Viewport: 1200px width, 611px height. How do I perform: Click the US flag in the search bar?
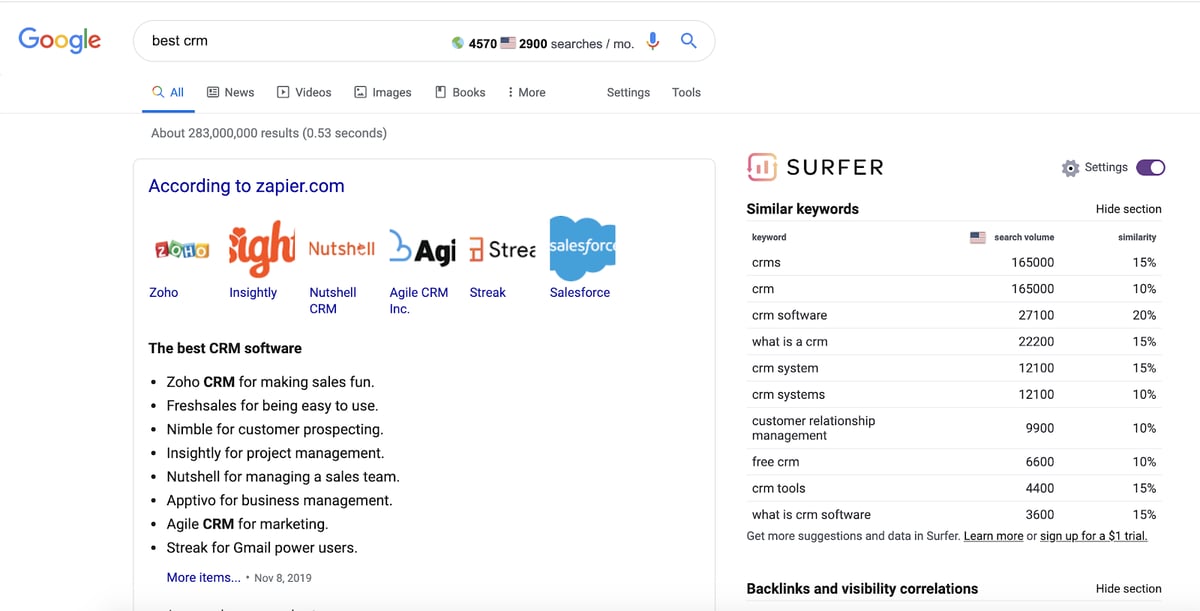tap(508, 40)
